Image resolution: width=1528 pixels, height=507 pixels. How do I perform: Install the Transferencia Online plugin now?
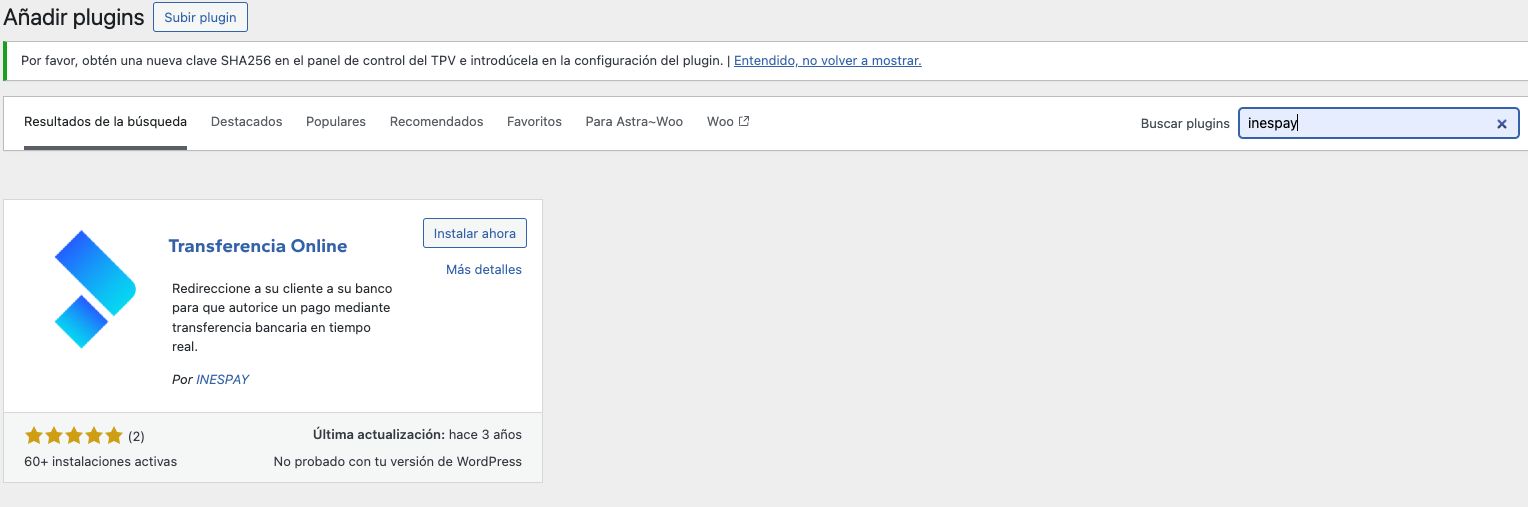[x=474, y=233]
